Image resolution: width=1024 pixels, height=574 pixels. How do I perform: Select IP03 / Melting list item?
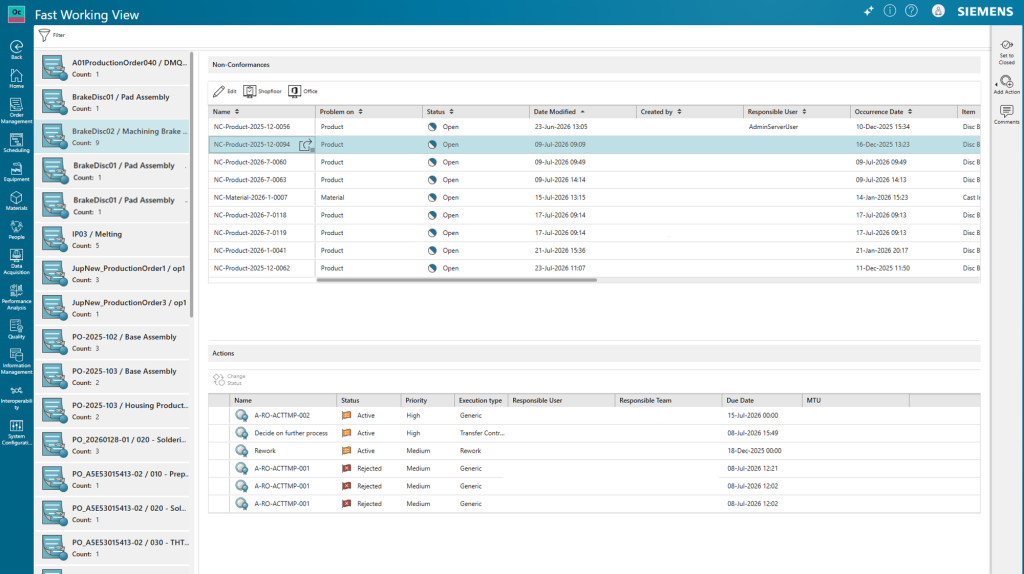point(113,239)
